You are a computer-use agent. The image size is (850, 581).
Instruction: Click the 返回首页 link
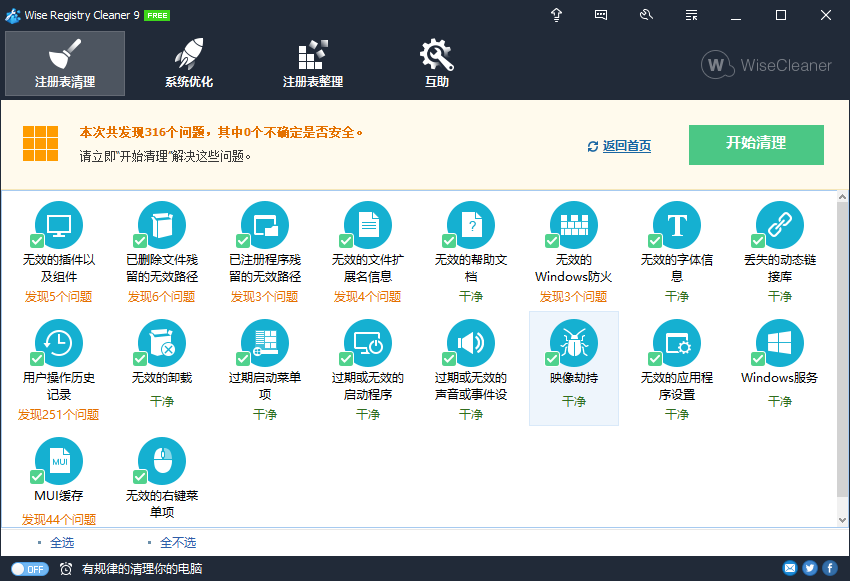[627, 146]
